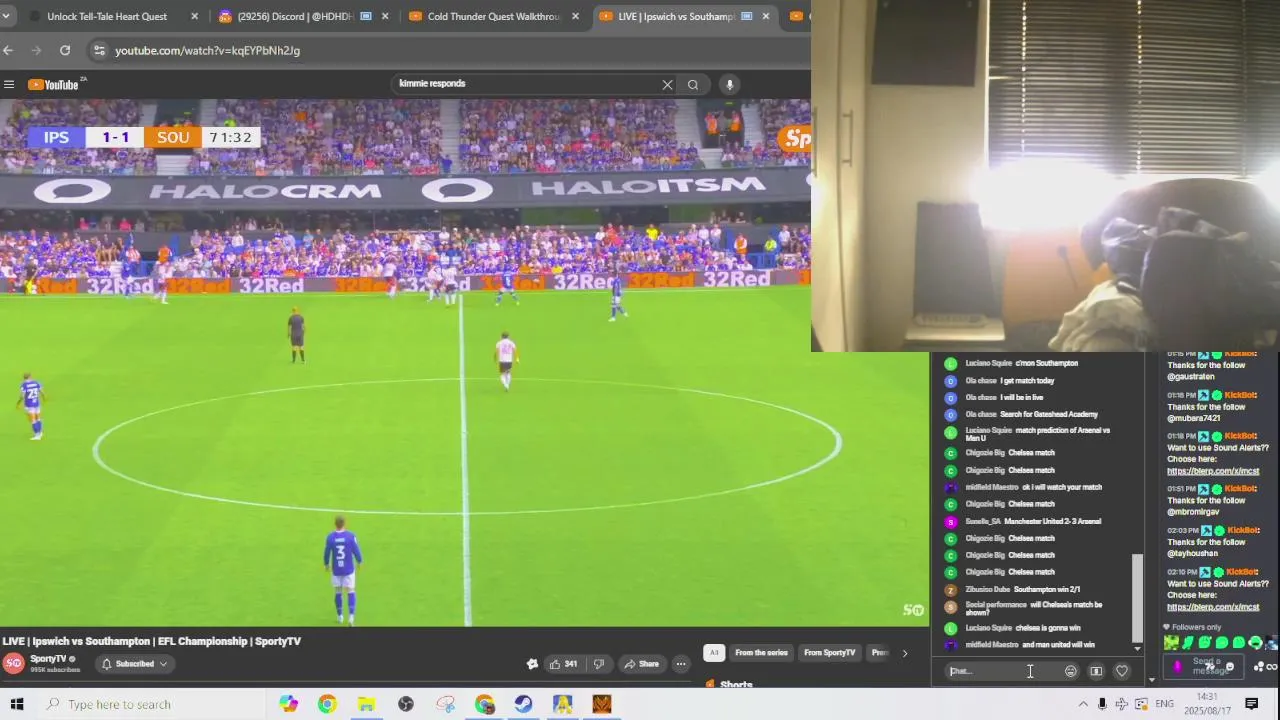Open more actions three-dot menu under video

pos(681,664)
